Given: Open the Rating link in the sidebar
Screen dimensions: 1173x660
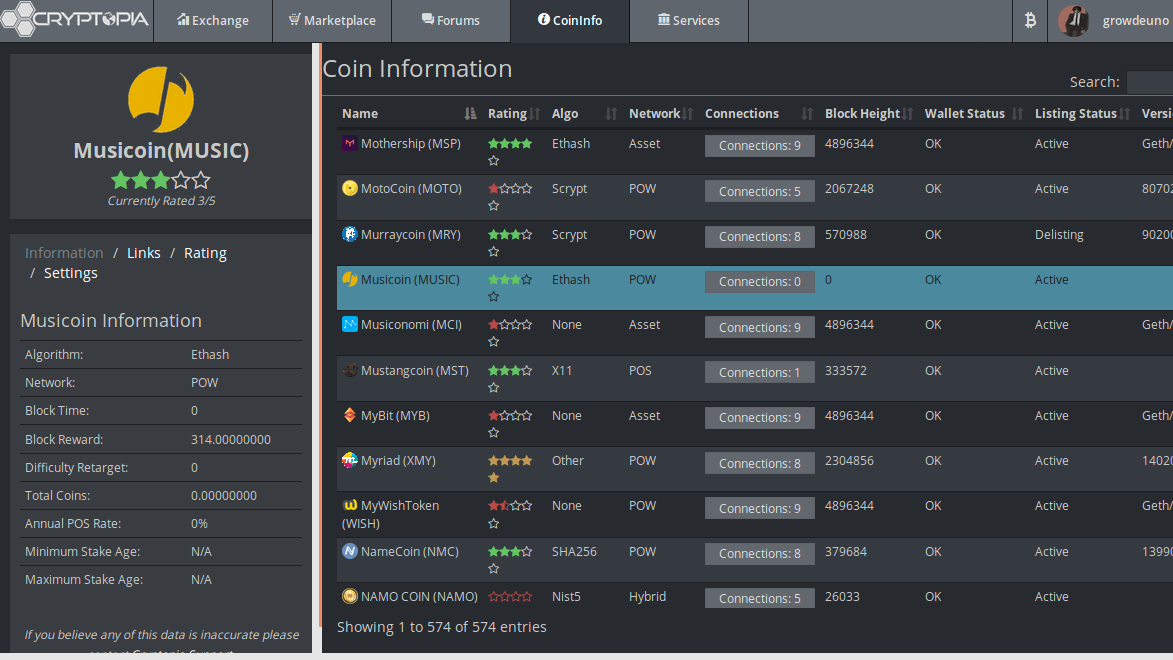Looking at the screenshot, I should tap(204, 252).
